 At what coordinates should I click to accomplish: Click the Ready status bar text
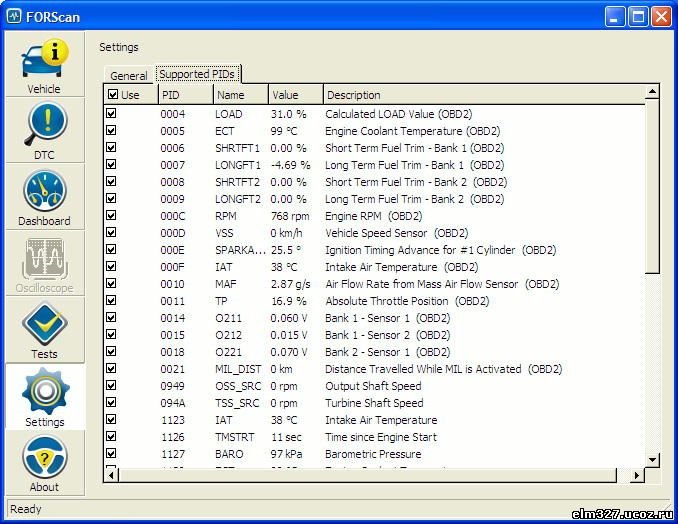point(26,509)
